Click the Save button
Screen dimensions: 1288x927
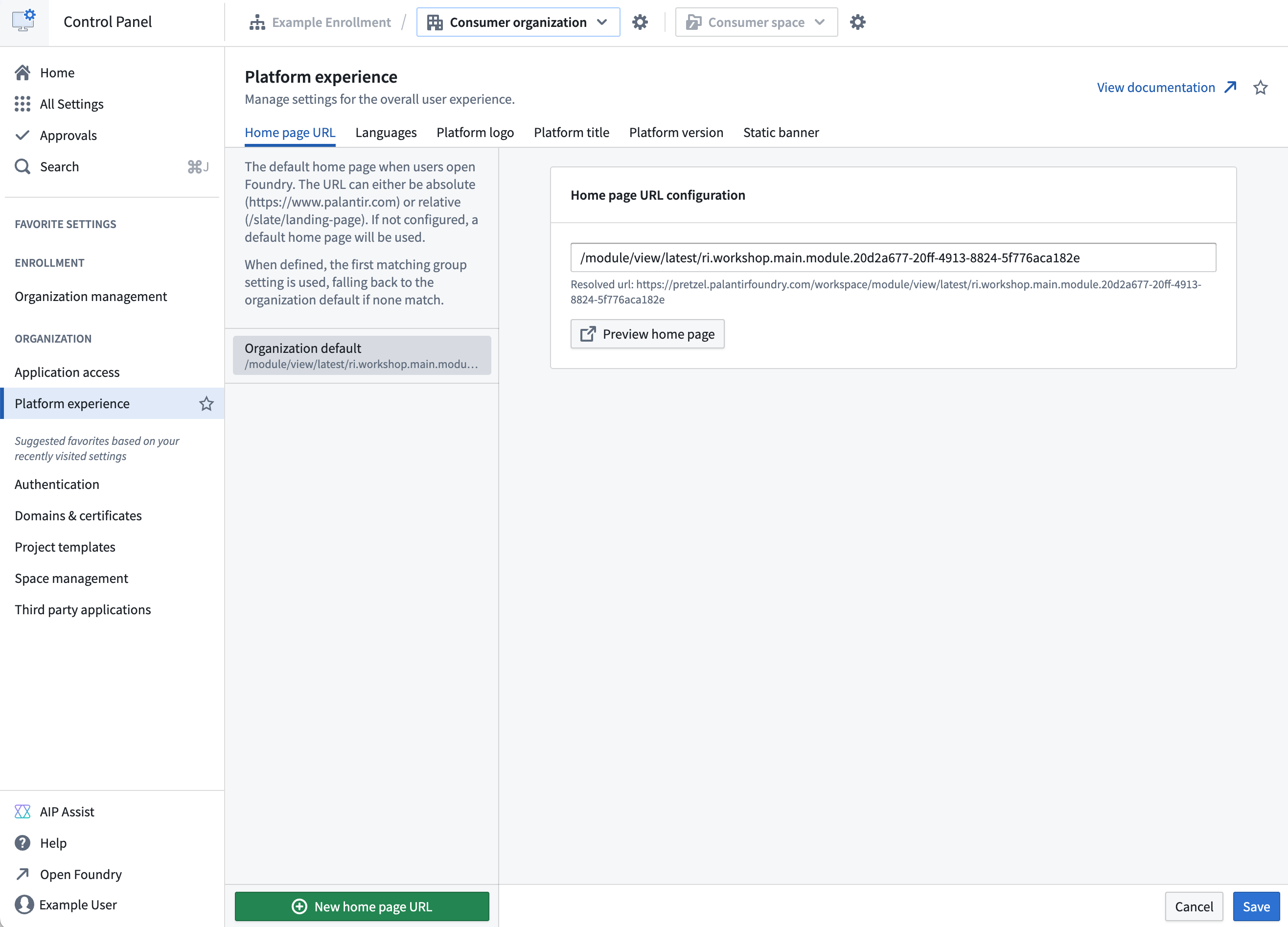(1256, 906)
